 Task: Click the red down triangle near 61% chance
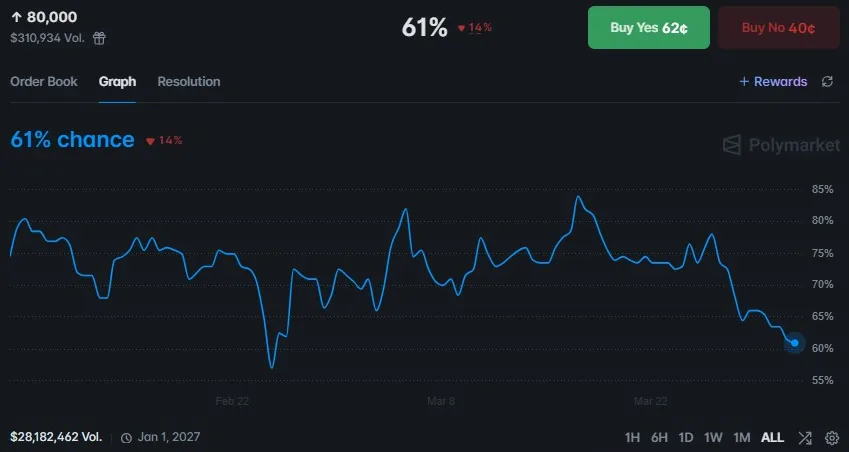150,141
